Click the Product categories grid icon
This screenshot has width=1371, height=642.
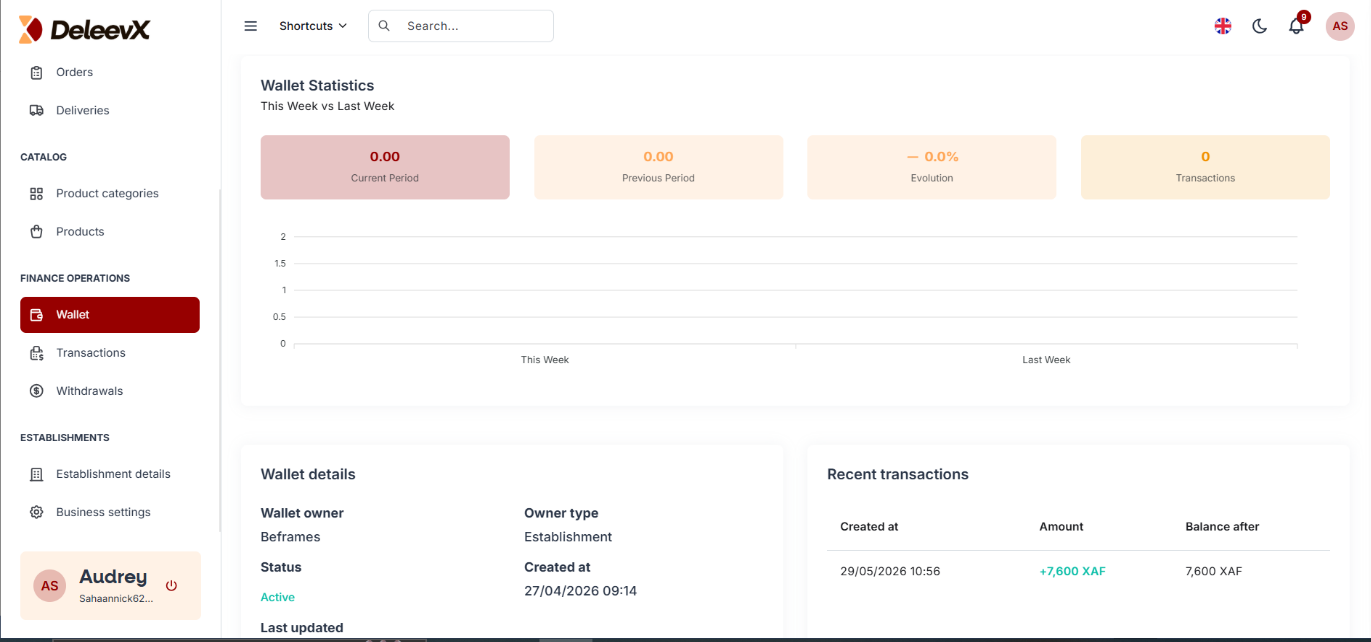coord(37,193)
